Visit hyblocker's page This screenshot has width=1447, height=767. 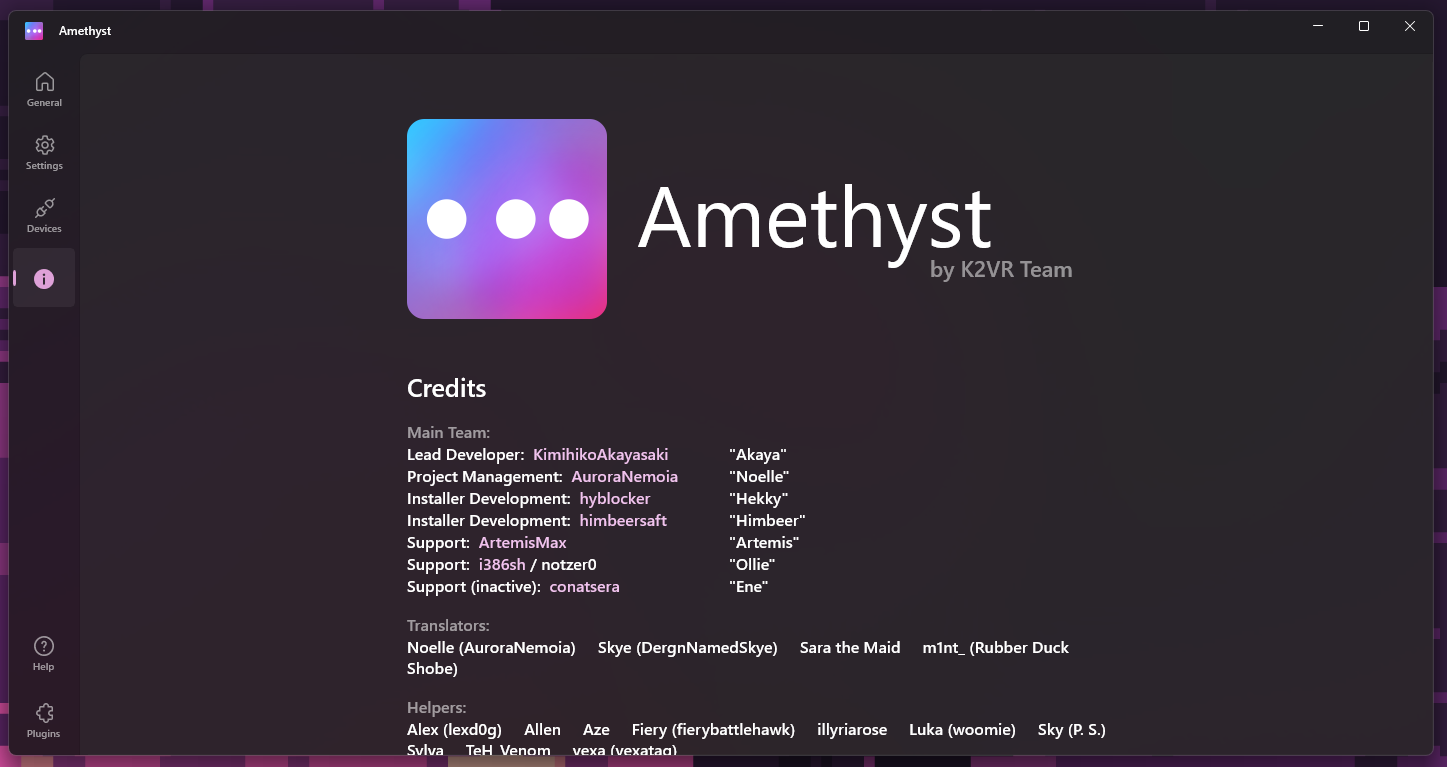click(x=614, y=498)
